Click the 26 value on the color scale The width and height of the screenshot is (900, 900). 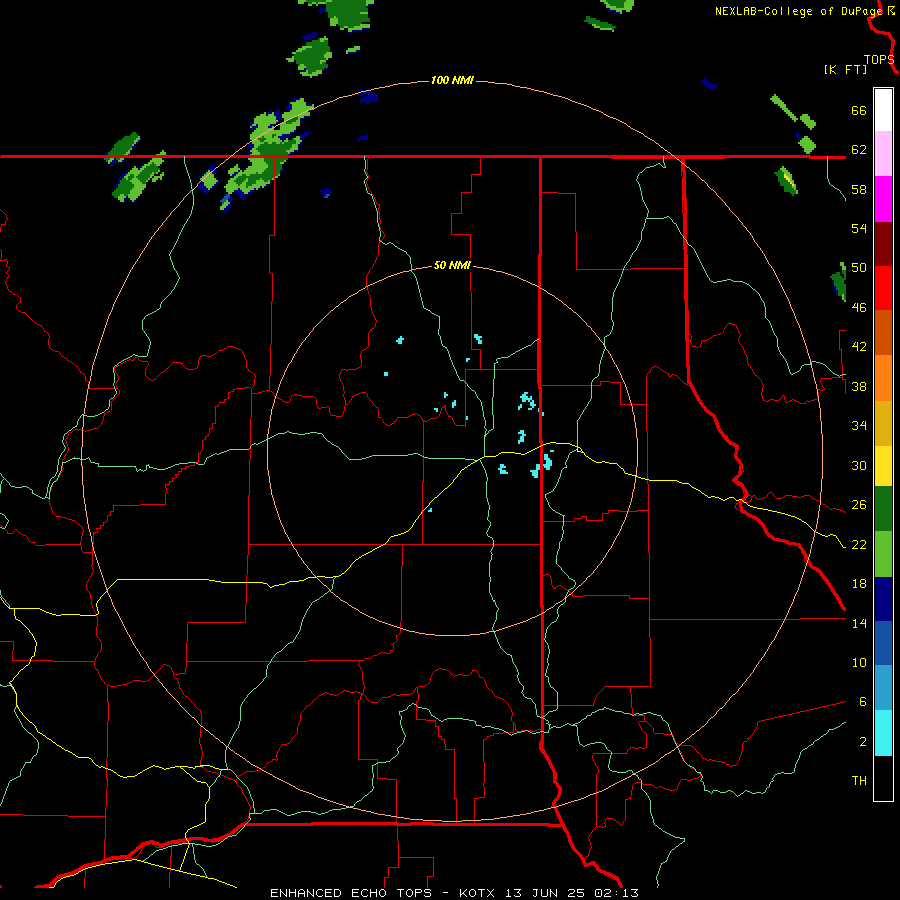click(859, 505)
